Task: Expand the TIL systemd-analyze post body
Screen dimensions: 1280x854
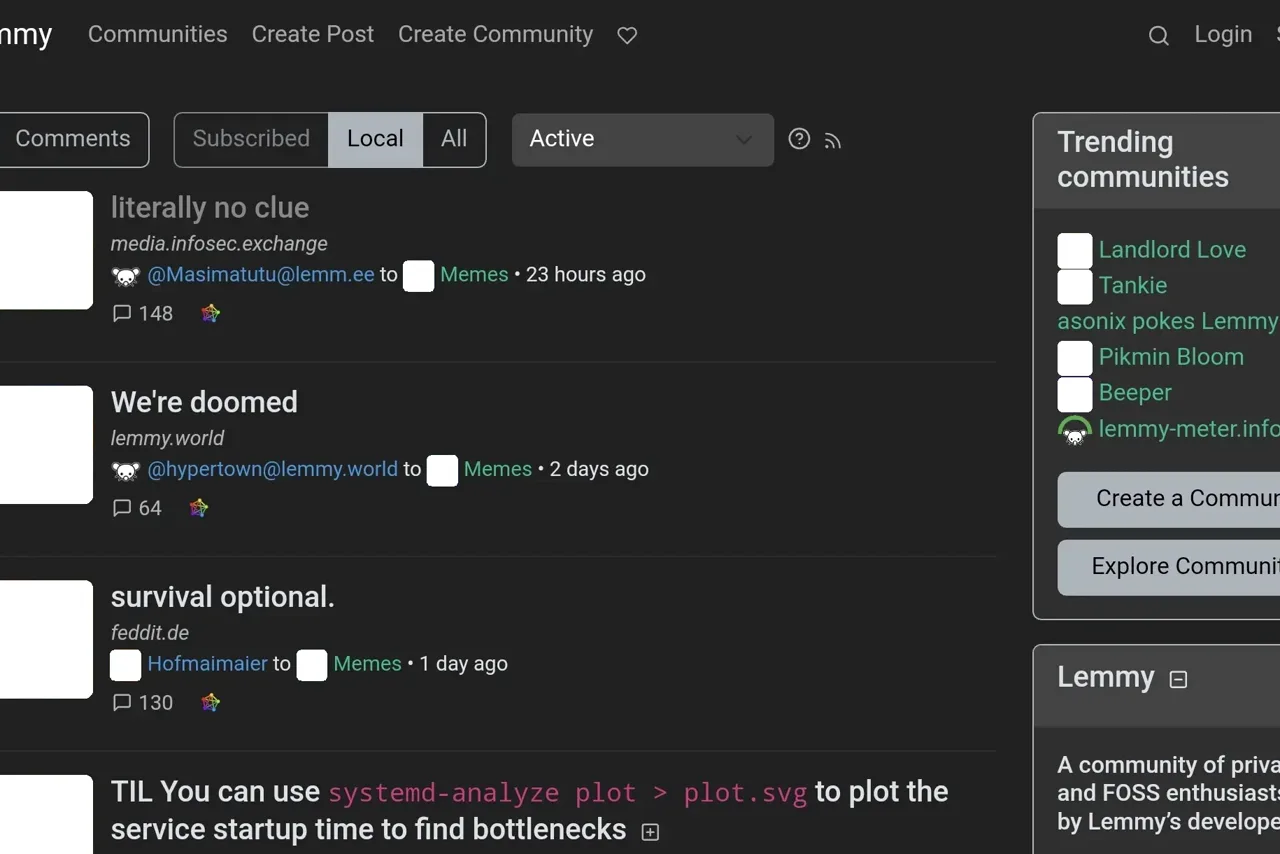Action: [x=650, y=832]
